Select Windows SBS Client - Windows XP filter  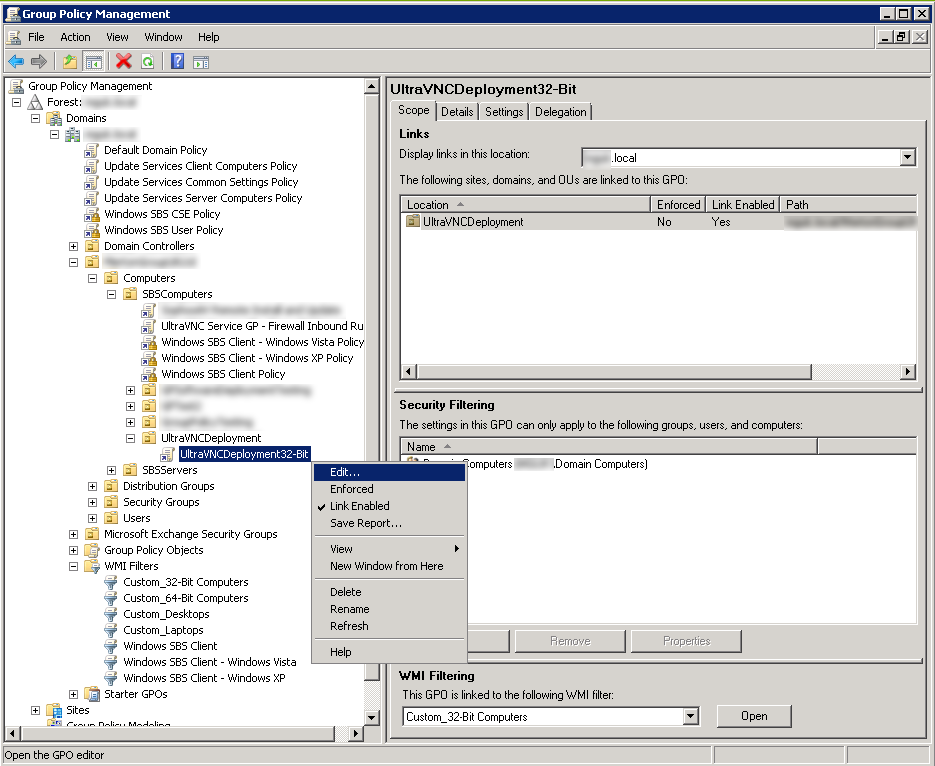click(204, 678)
